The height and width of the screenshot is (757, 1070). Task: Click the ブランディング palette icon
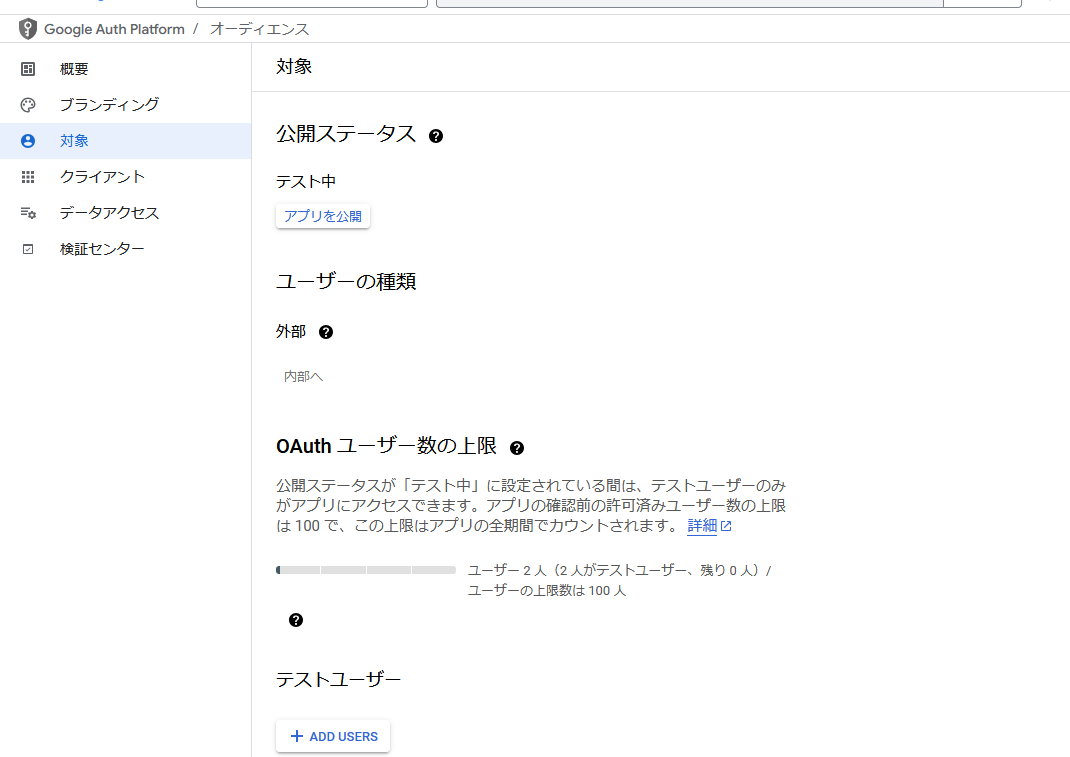pos(28,105)
